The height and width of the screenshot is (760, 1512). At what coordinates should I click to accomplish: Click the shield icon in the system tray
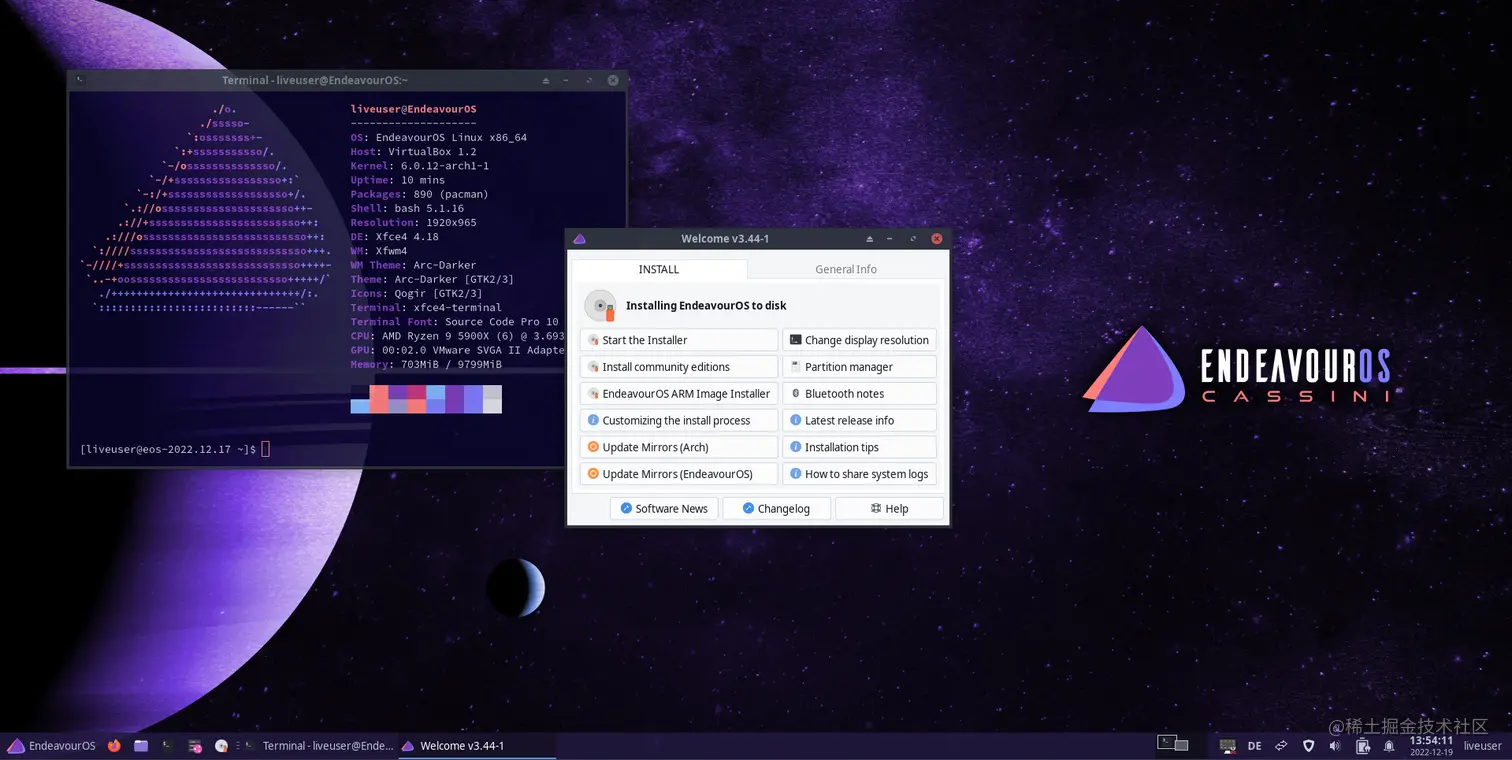pyautogui.click(x=1308, y=746)
